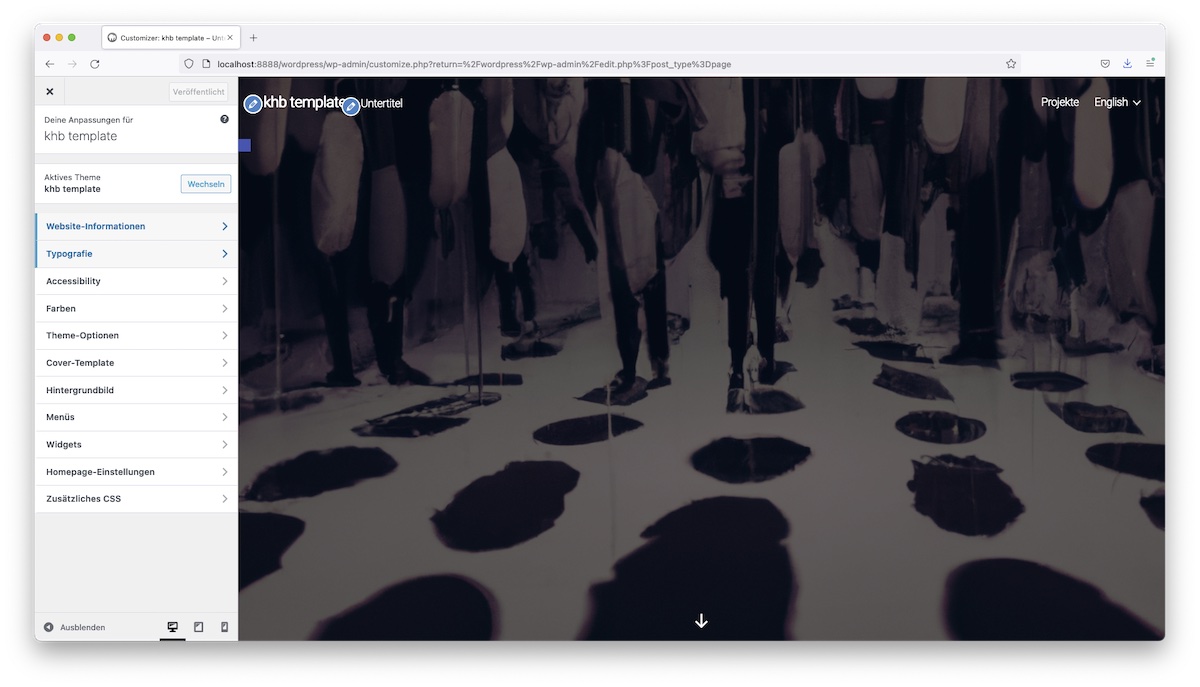This screenshot has width=1200, height=687.
Task: Click the scroll-down arrow in the preview
Action: pyautogui.click(x=701, y=621)
